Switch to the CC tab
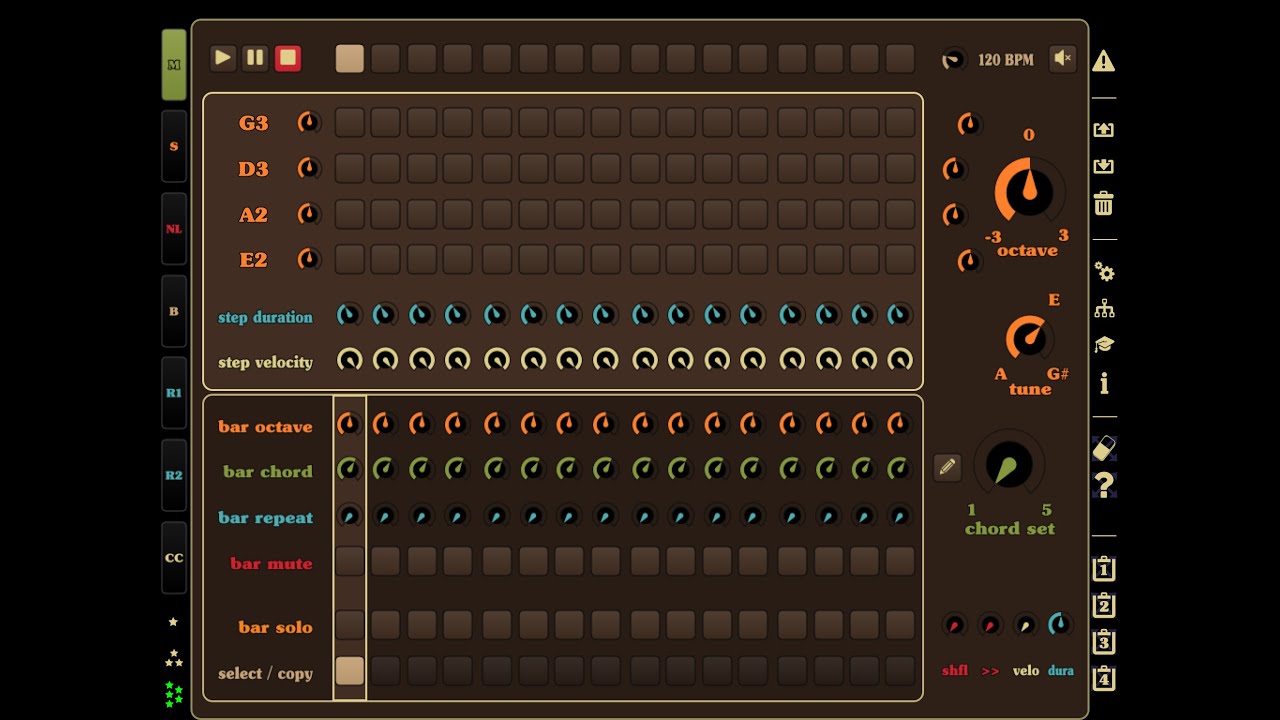1280x720 pixels. (x=174, y=558)
